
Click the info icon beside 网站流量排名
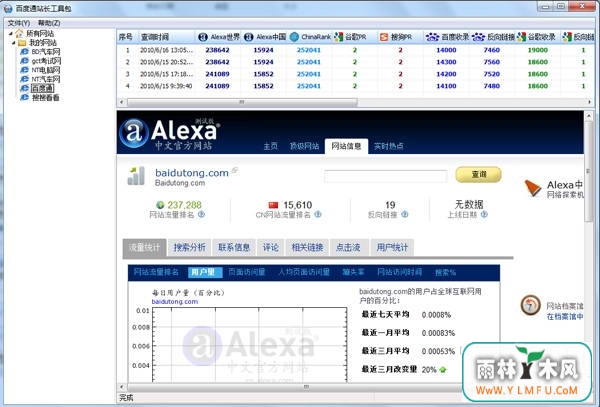tap(201, 215)
